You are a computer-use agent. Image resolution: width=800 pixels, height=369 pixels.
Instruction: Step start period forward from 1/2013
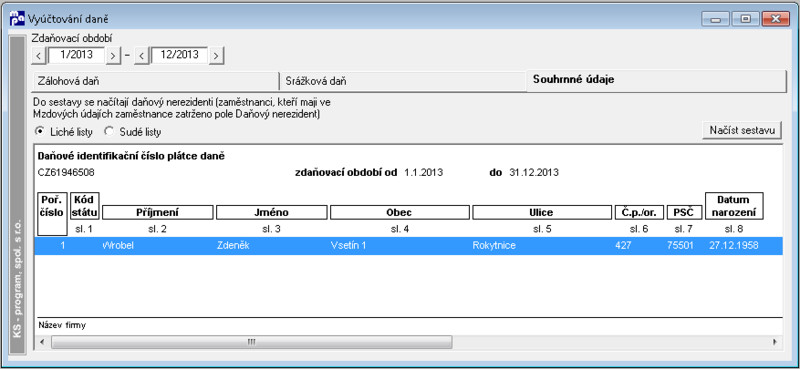(113, 55)
